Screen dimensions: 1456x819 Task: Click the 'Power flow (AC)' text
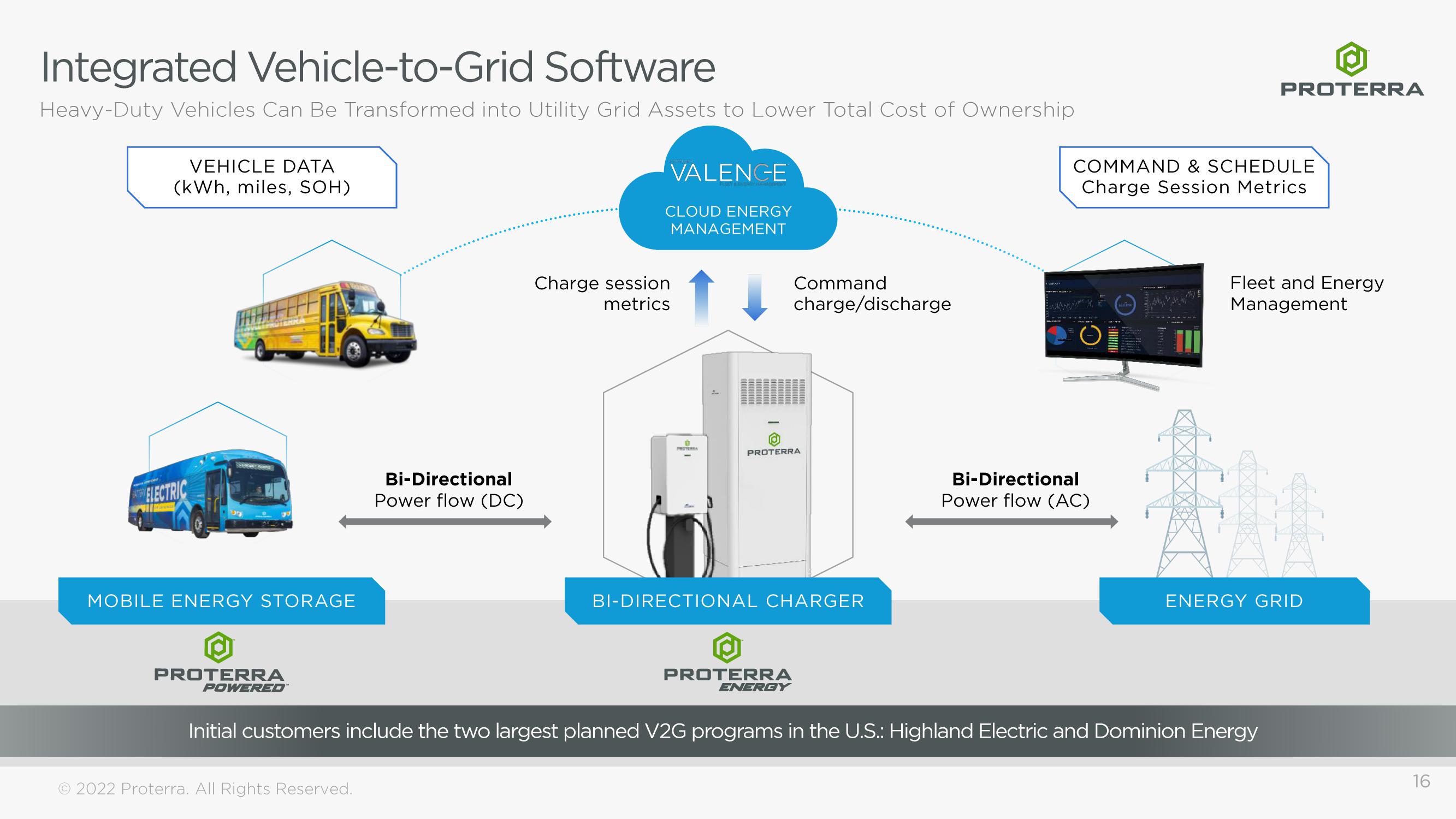click(1015, 501)
